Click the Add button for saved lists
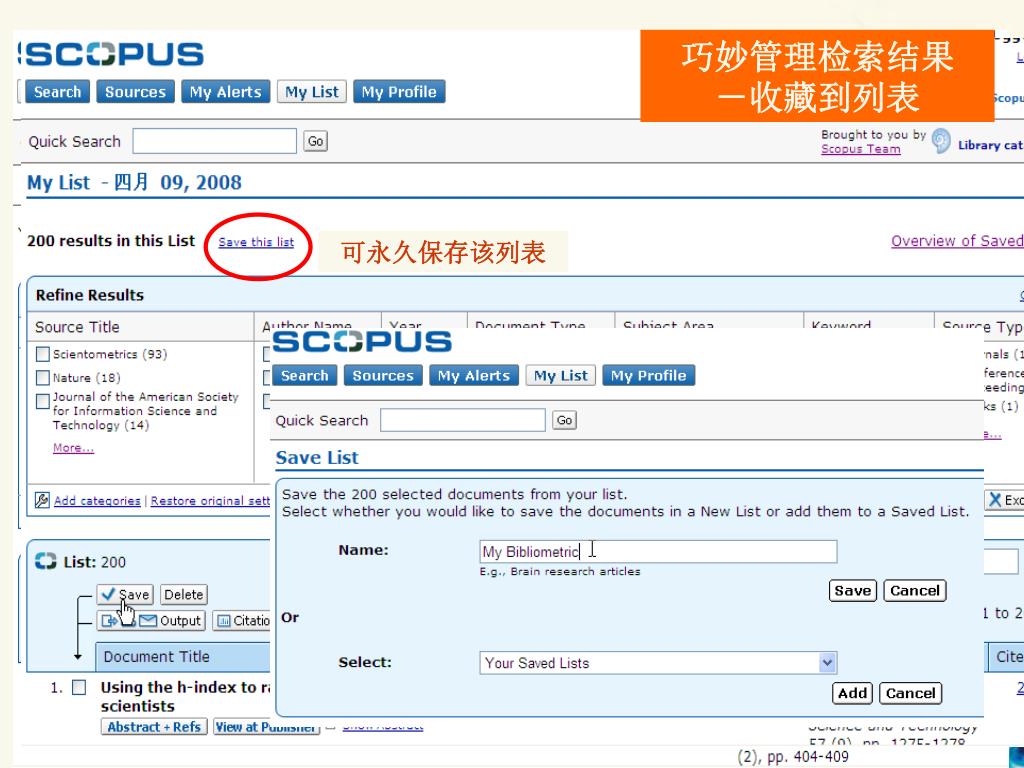This screenshot has height=768, width=1024. click(x=852, y=693)
